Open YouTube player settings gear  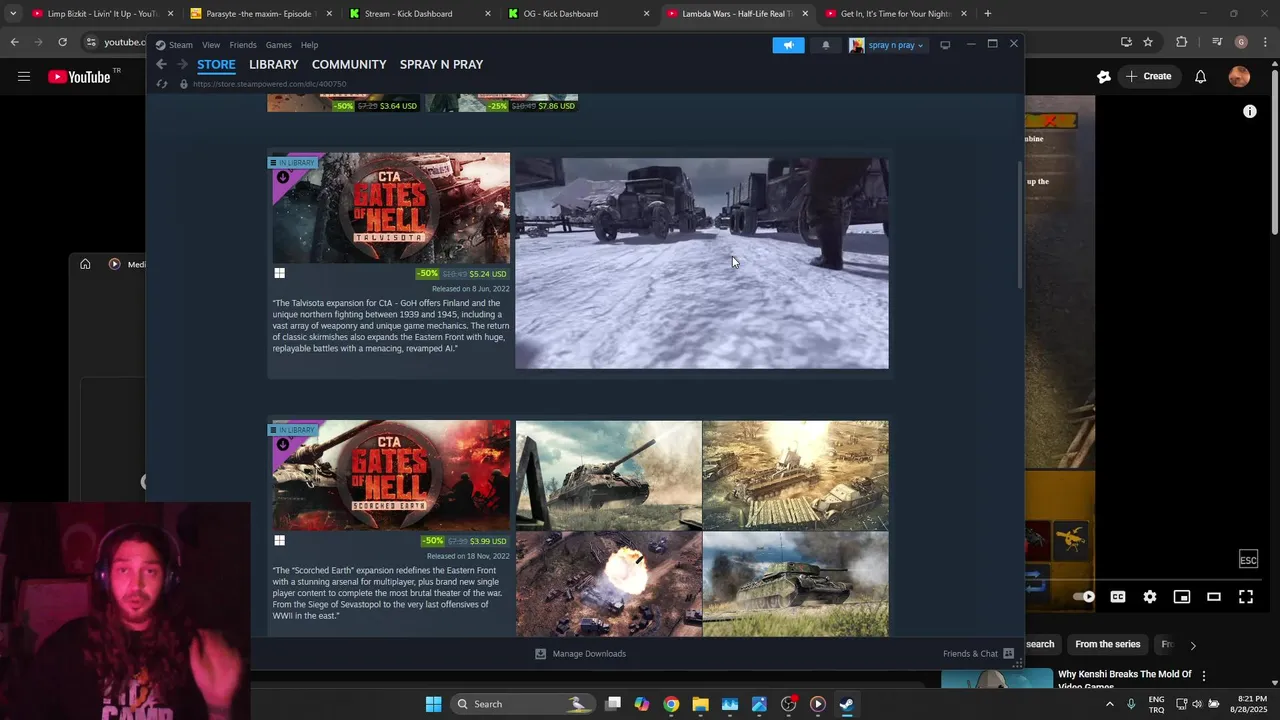tap(1150, 597)
